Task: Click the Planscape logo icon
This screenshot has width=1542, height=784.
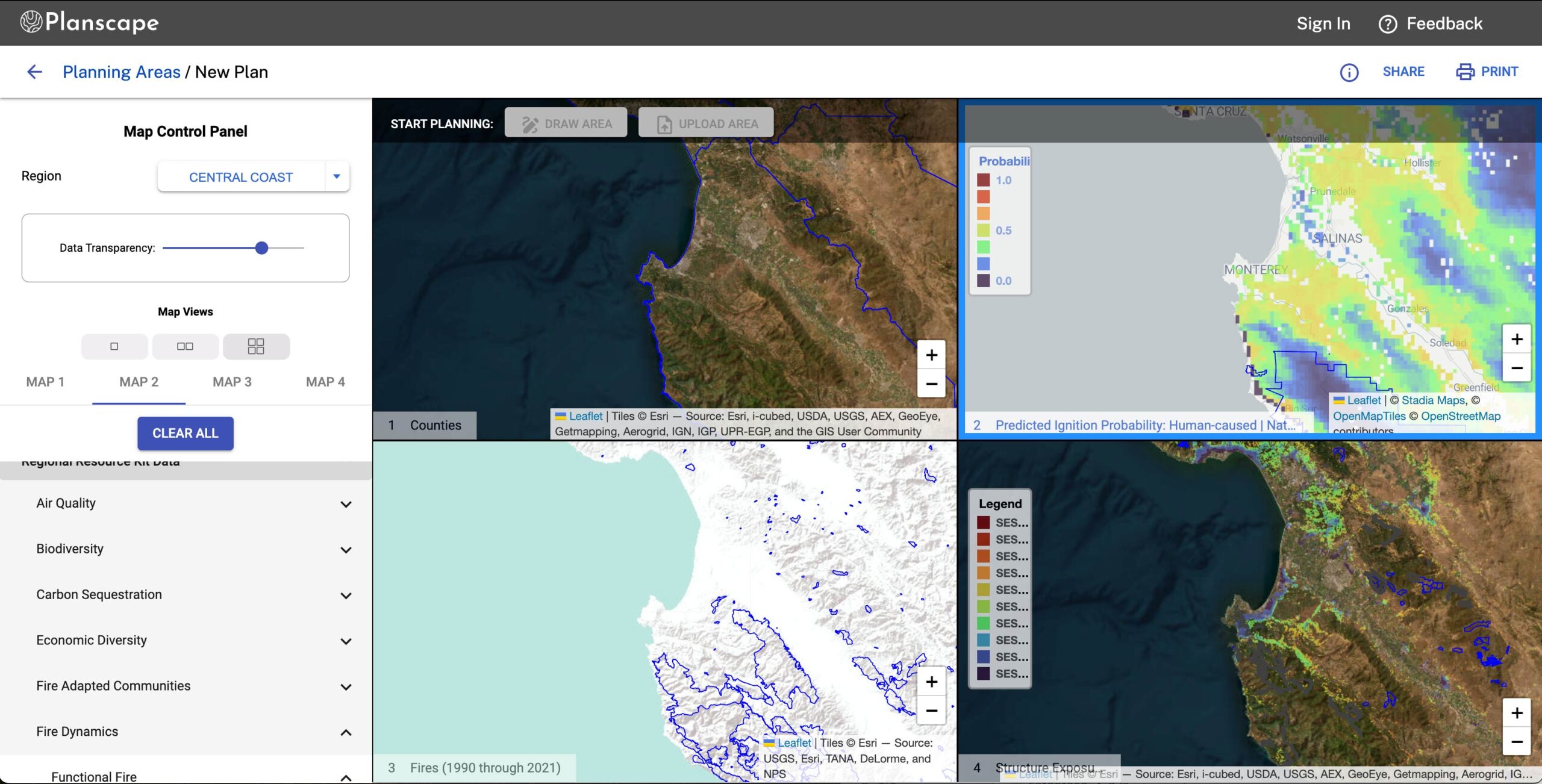Action: click(x=30, y=22)
